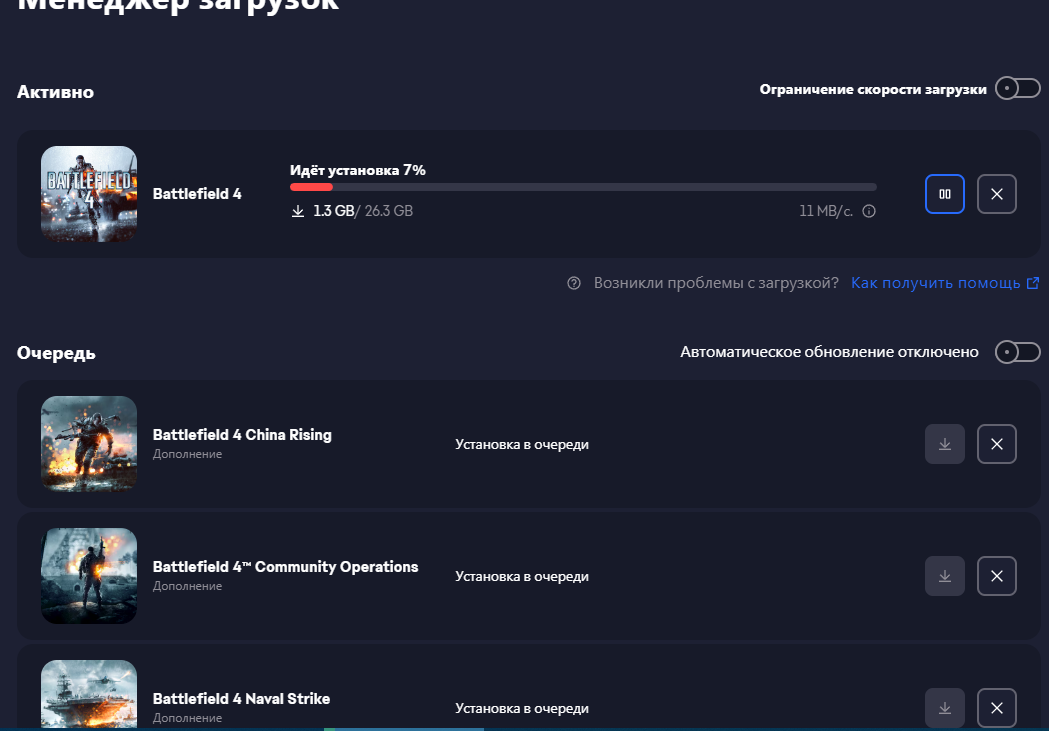Click the 'Ограничение скорости загрузки' label
This screenshot has height=731, width=1049.
coord(873,90)
